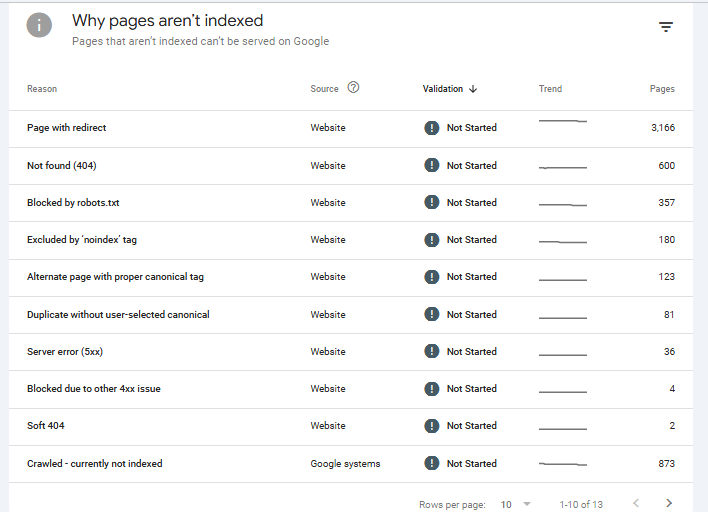
Task: Open the Not found (404) row
Action: point(62,166)
